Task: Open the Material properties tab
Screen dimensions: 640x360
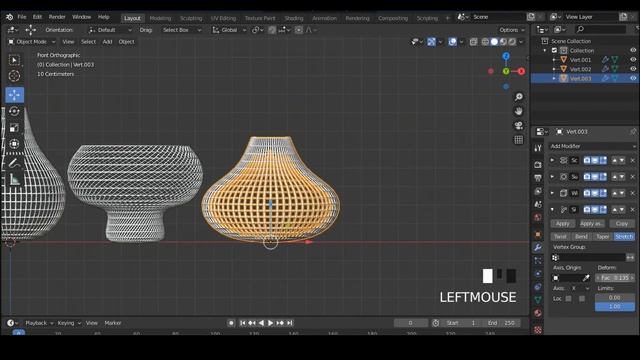Action: pyautogui.click(x=538, y=313)
